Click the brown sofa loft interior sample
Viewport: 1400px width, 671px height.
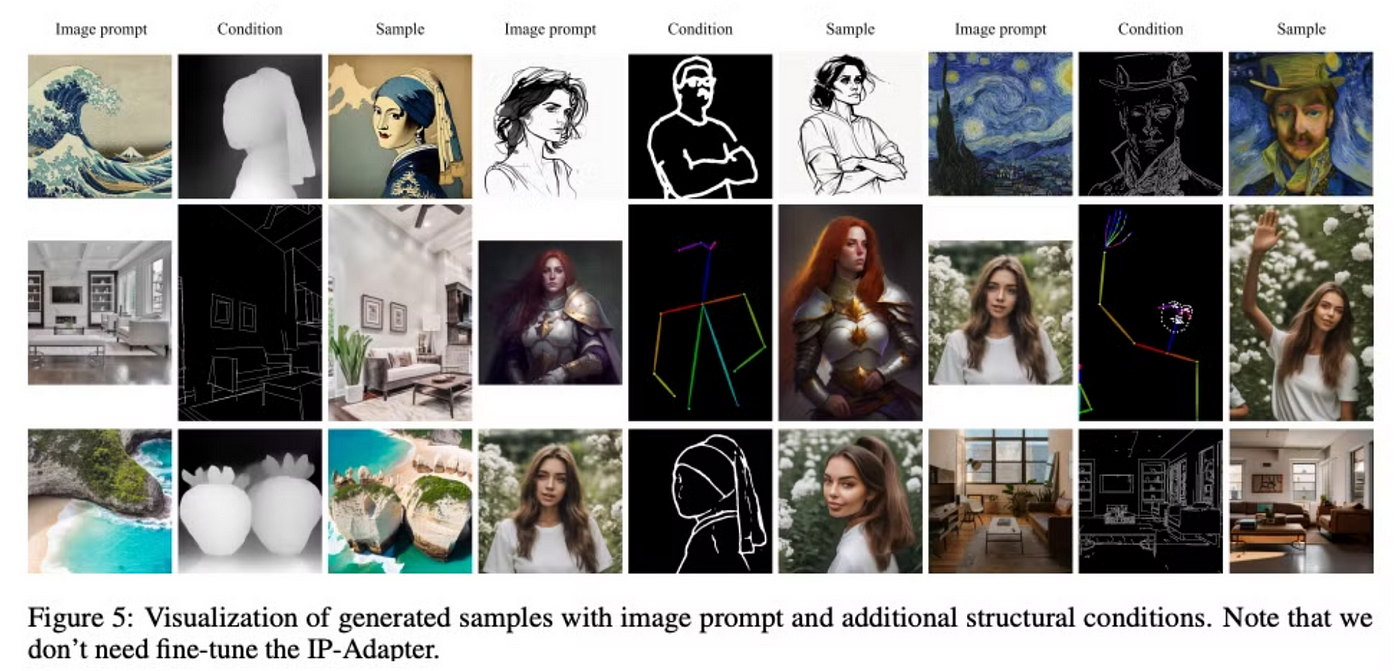point(1301,501)
